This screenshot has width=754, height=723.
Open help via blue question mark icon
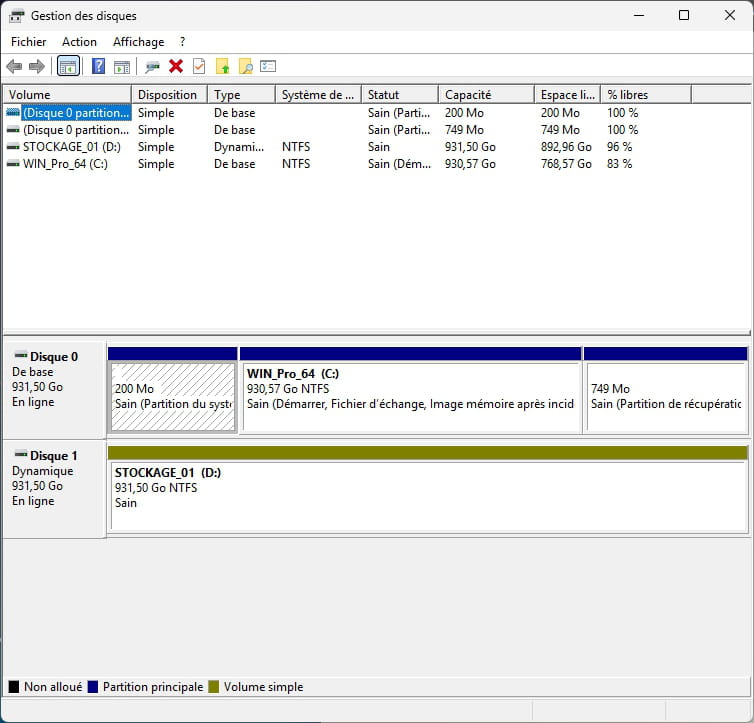pyautogui.click(x=98, y=67)
